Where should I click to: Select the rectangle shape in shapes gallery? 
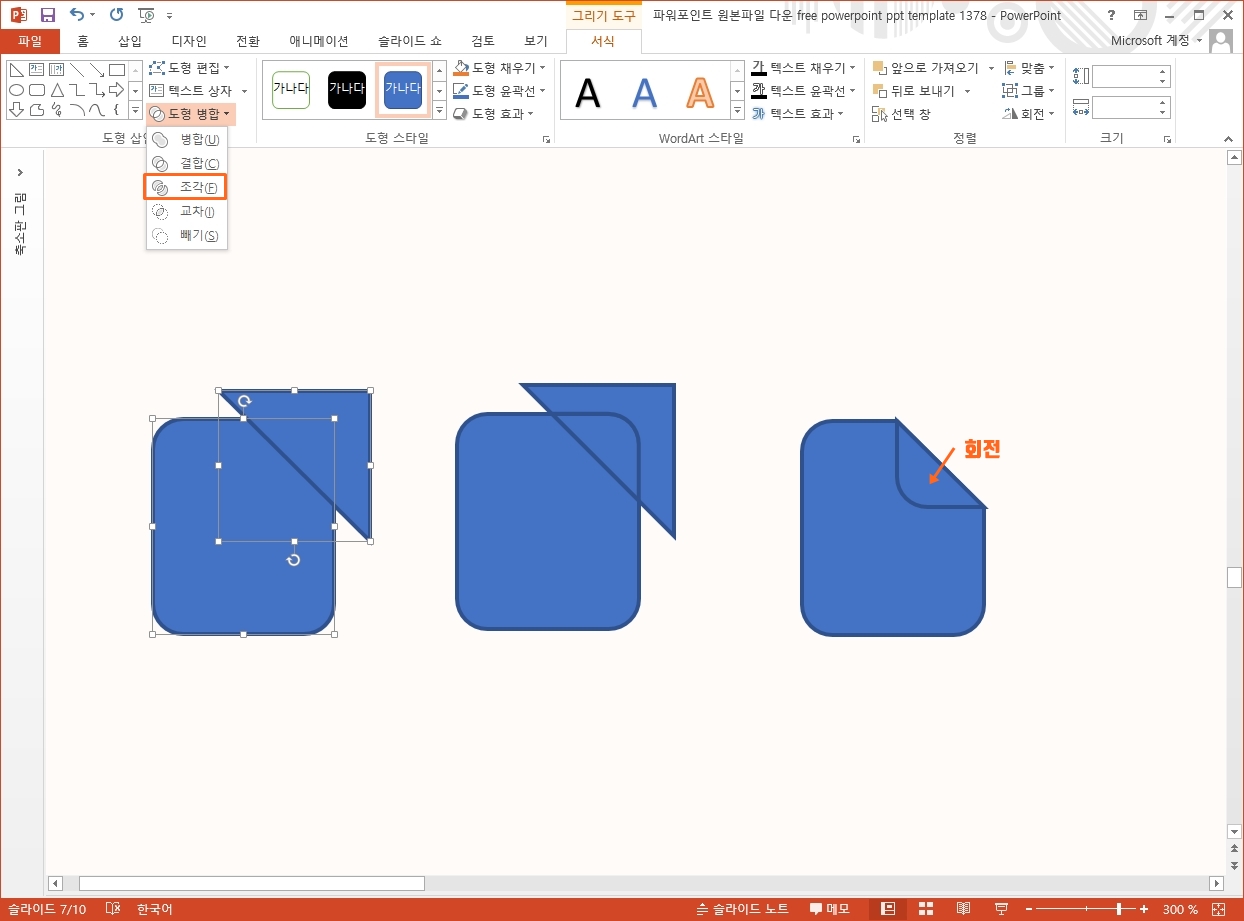[x=116, y=70]
